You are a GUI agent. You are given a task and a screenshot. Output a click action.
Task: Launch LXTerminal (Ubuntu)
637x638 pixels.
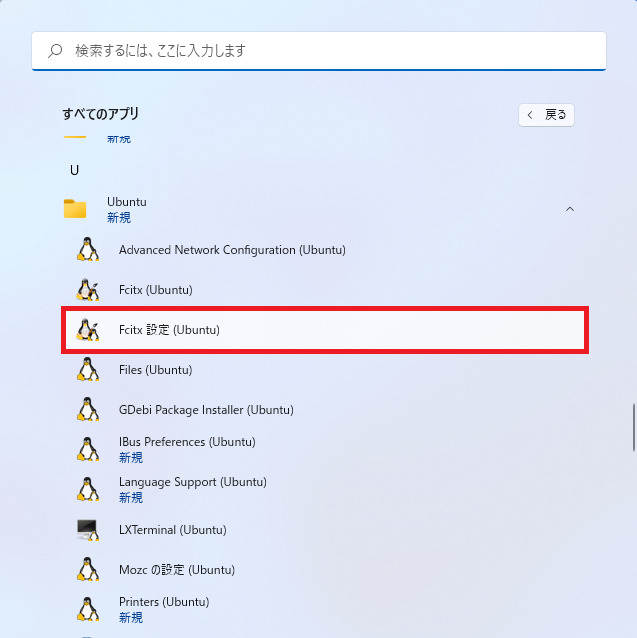point(172,530)
